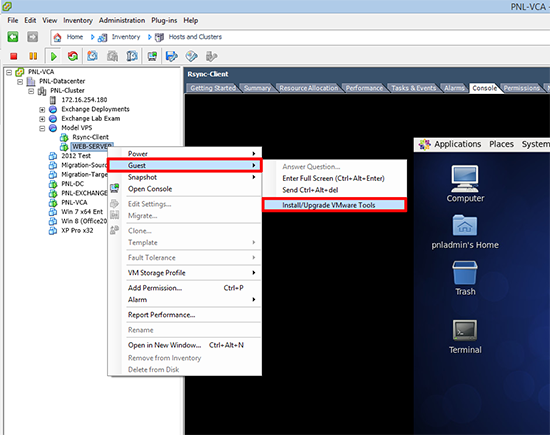Click the Connect CD/DVD toolbar icon

[x=192, y=56]
